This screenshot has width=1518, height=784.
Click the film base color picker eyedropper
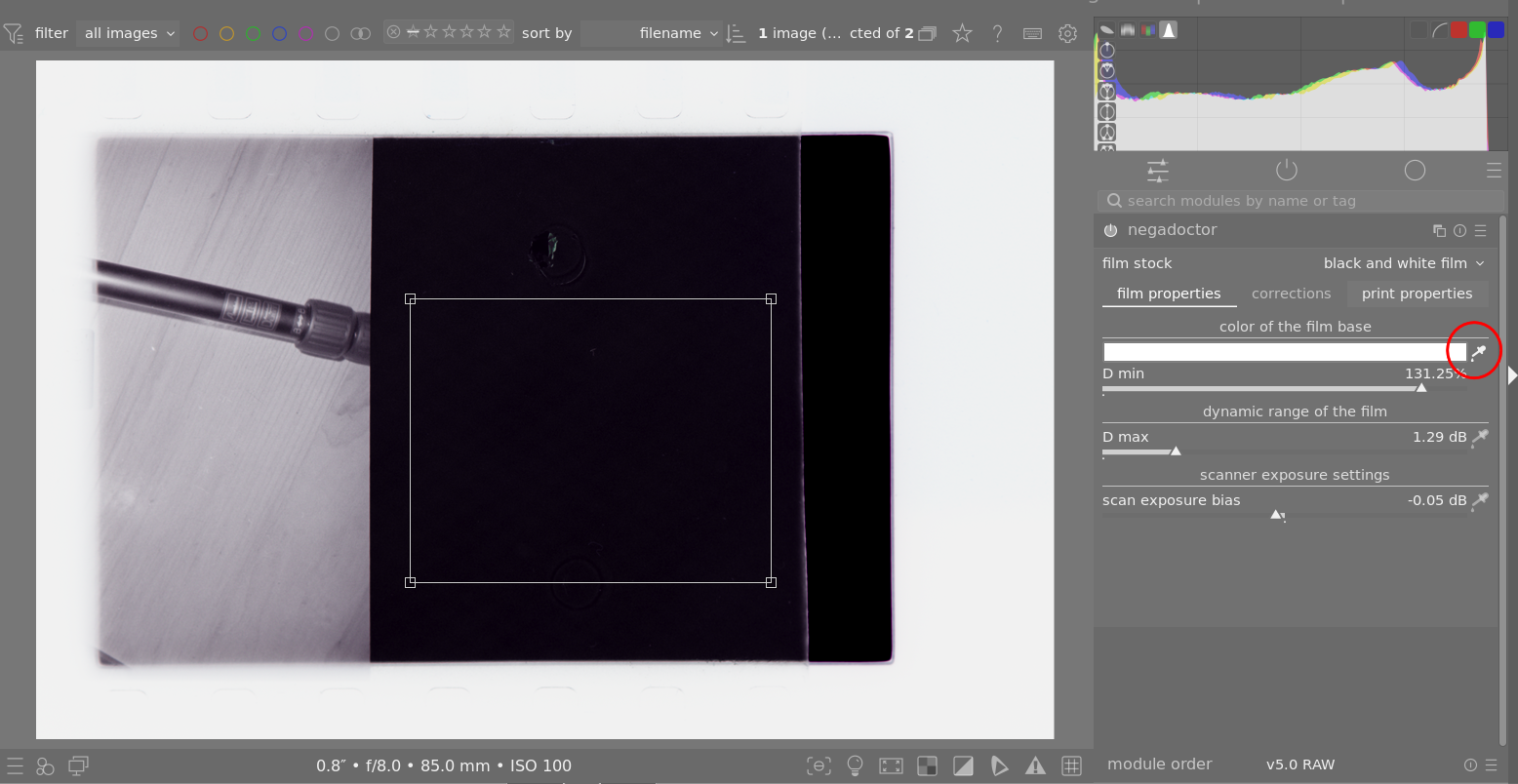pos(1479,352)
